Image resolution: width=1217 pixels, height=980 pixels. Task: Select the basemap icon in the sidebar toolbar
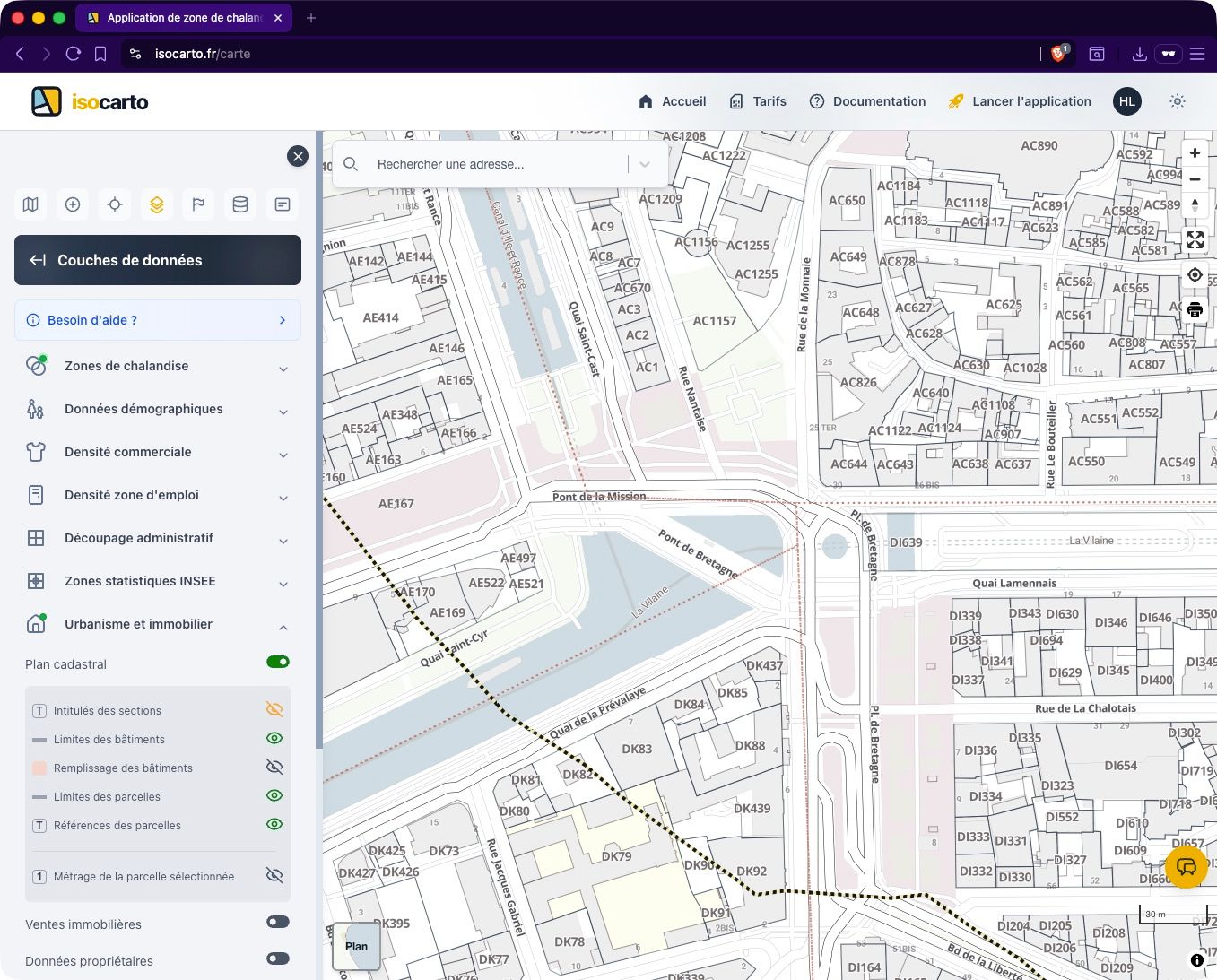click(30, 204)
